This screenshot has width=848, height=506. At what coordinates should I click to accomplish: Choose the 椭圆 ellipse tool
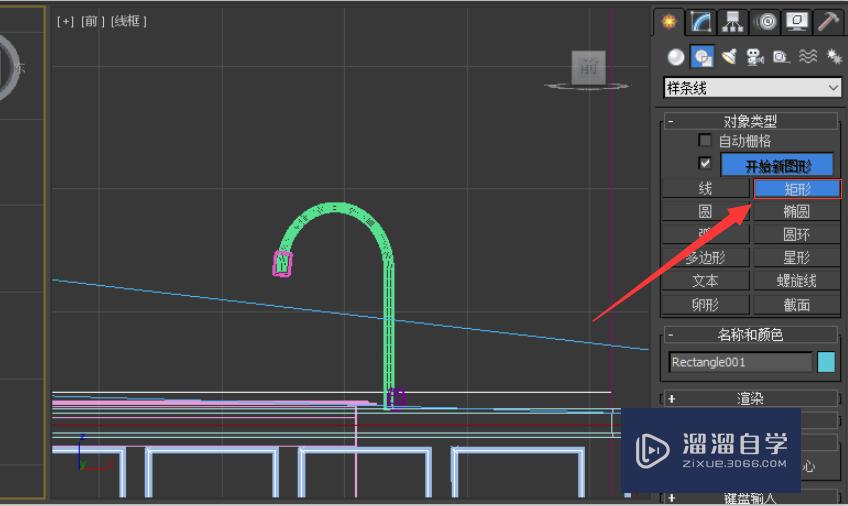(797, 211)
